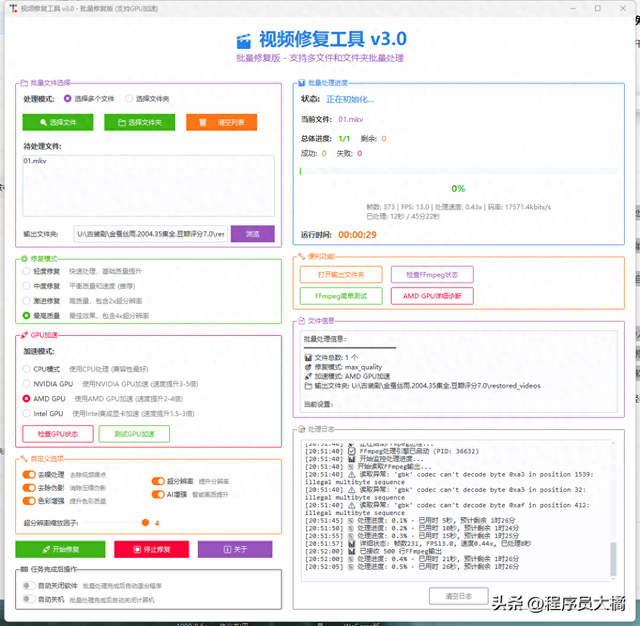Click the 清空日志 button
This screenshot has width=640, height=626.
pos(459,596)
